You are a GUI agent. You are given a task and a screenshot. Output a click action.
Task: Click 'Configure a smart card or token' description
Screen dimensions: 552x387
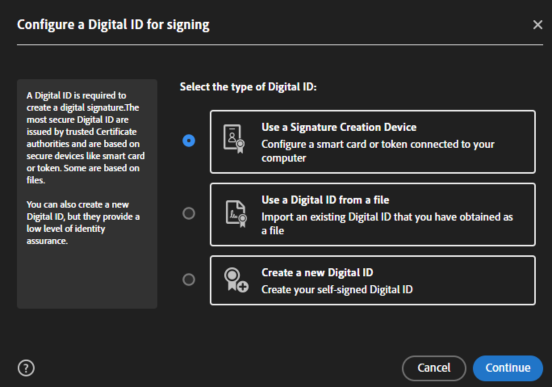point(378,151)
